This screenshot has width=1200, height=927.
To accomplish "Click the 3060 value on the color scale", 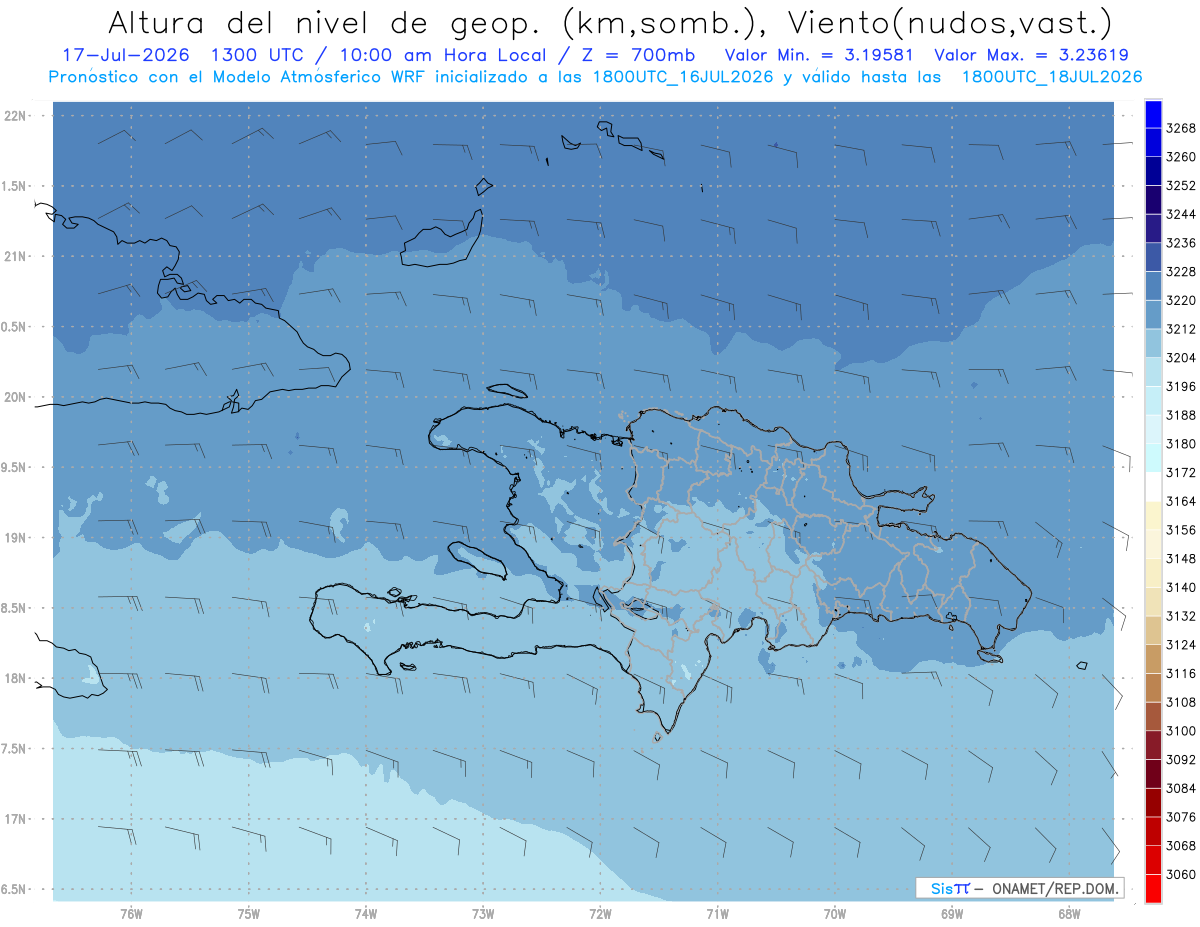I will (1181, 874).
